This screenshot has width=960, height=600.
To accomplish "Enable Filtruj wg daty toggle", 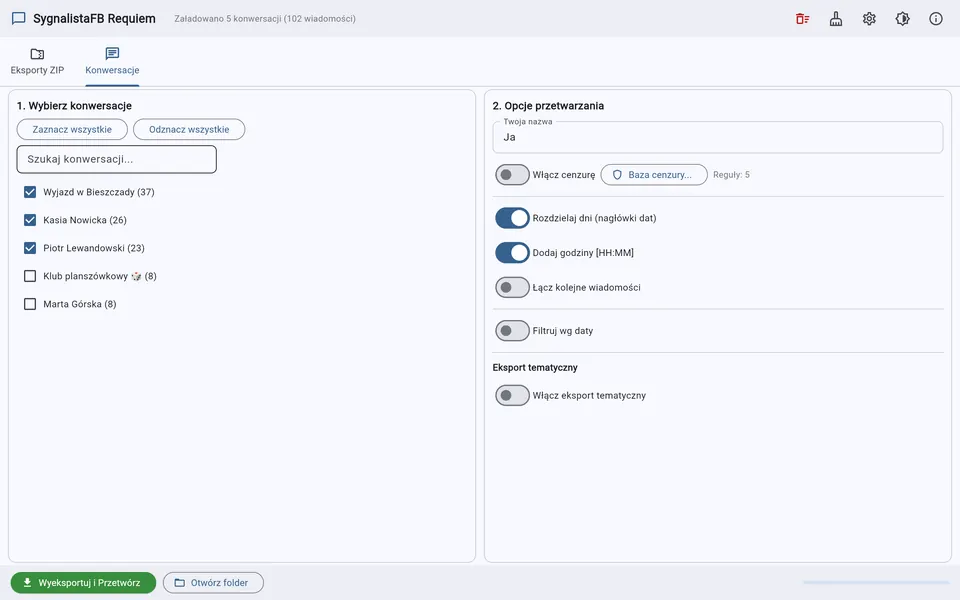I will click(x=512, y=331).
